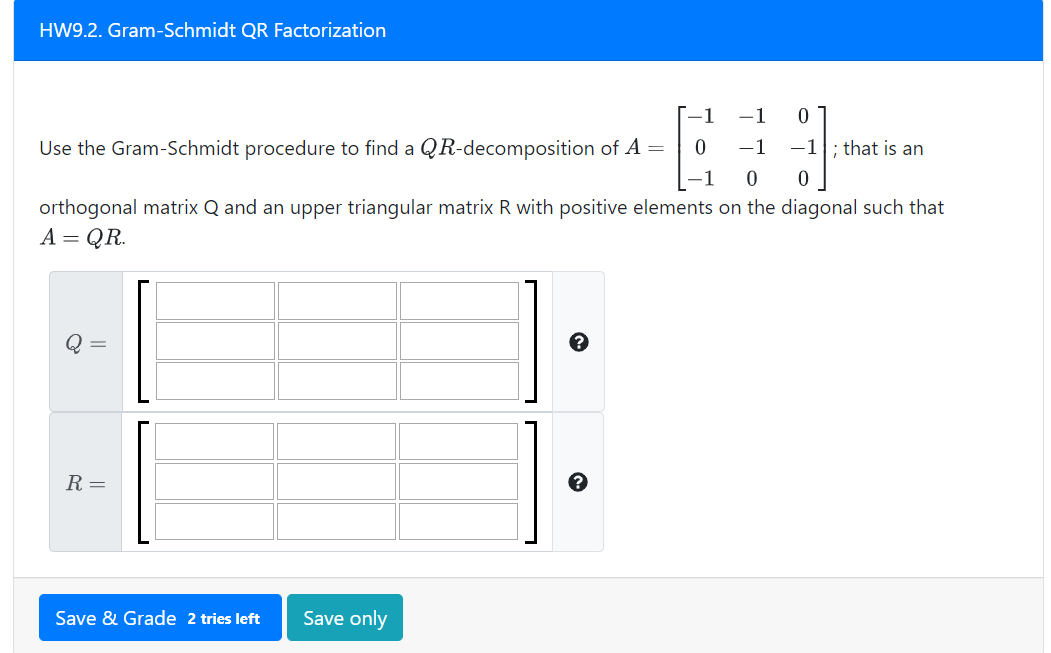
Task: Select the top-middle input cell of matrix Q
Action: pyautogui.click(x=336, y=300)
